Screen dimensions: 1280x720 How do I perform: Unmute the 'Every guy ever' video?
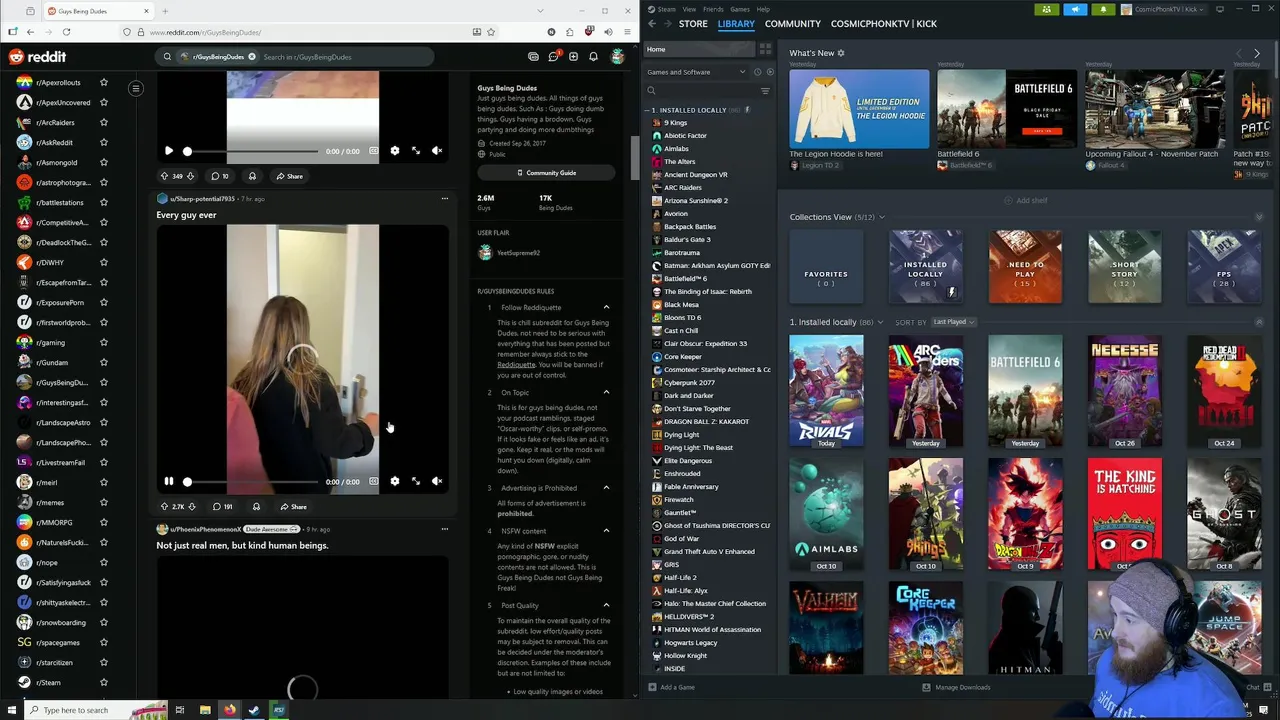point(437,481)
